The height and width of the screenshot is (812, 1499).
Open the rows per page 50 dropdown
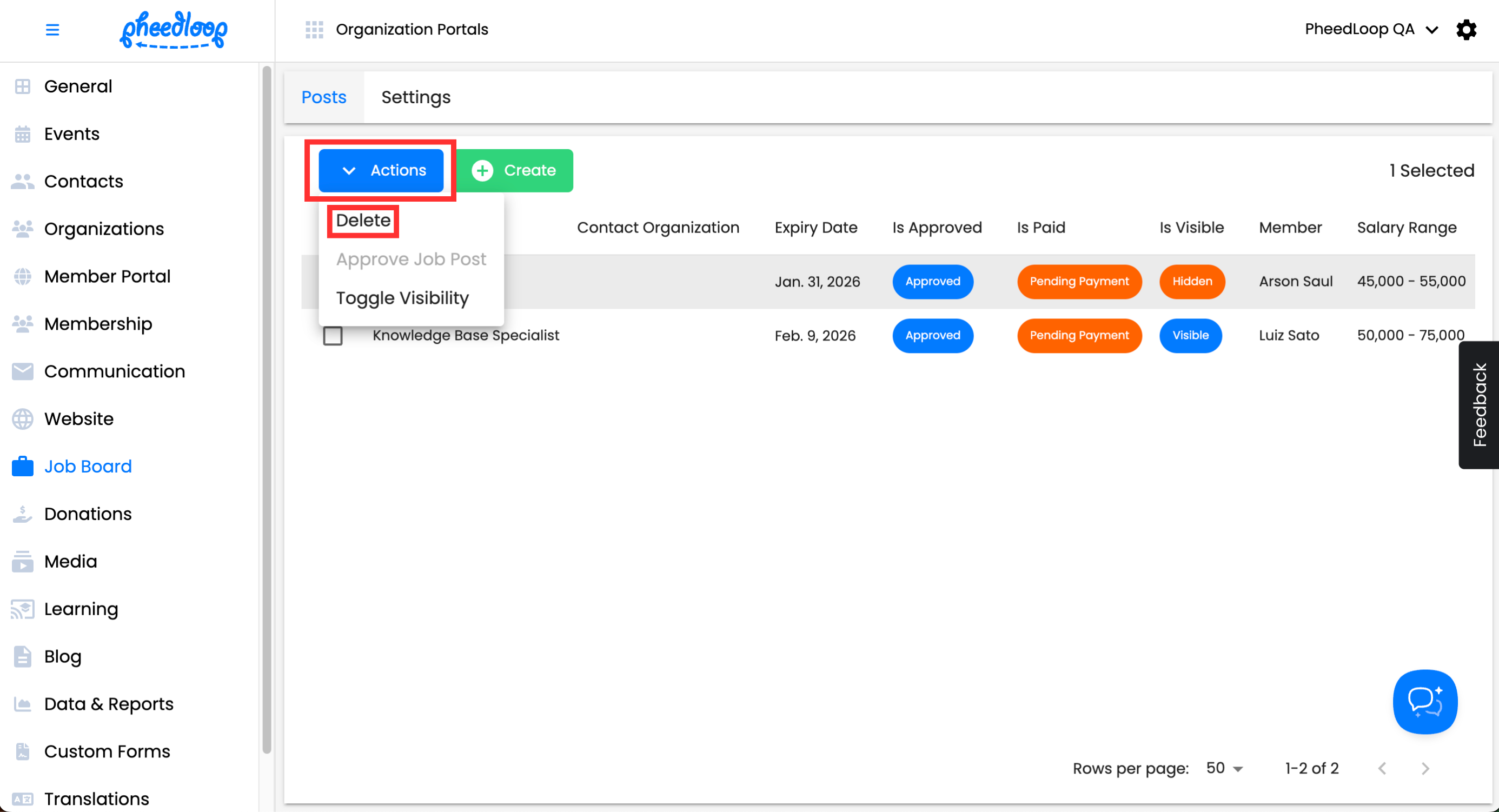click(x=1224, y=768)
